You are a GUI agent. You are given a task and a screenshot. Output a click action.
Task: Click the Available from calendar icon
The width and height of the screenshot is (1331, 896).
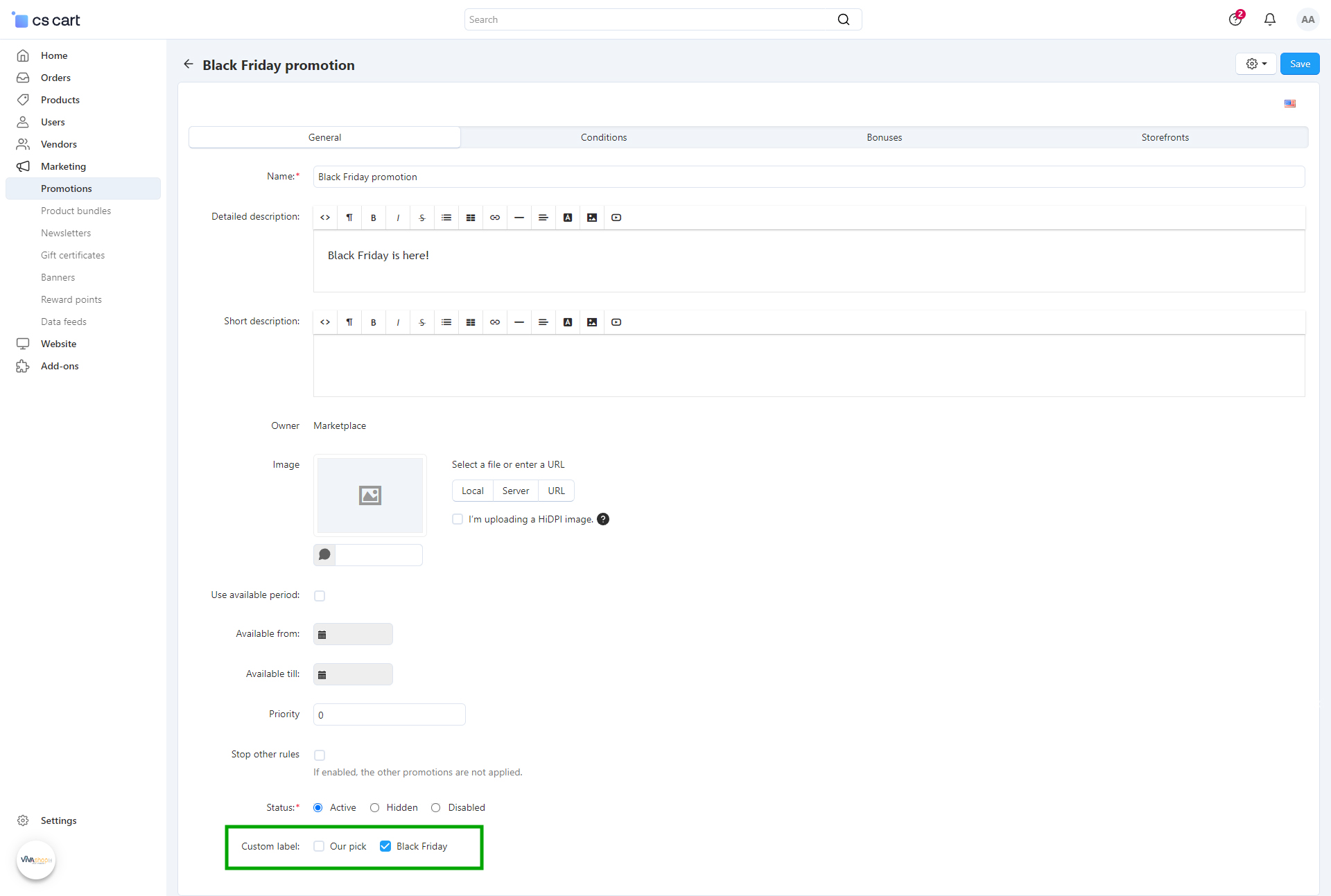point(322,635)
